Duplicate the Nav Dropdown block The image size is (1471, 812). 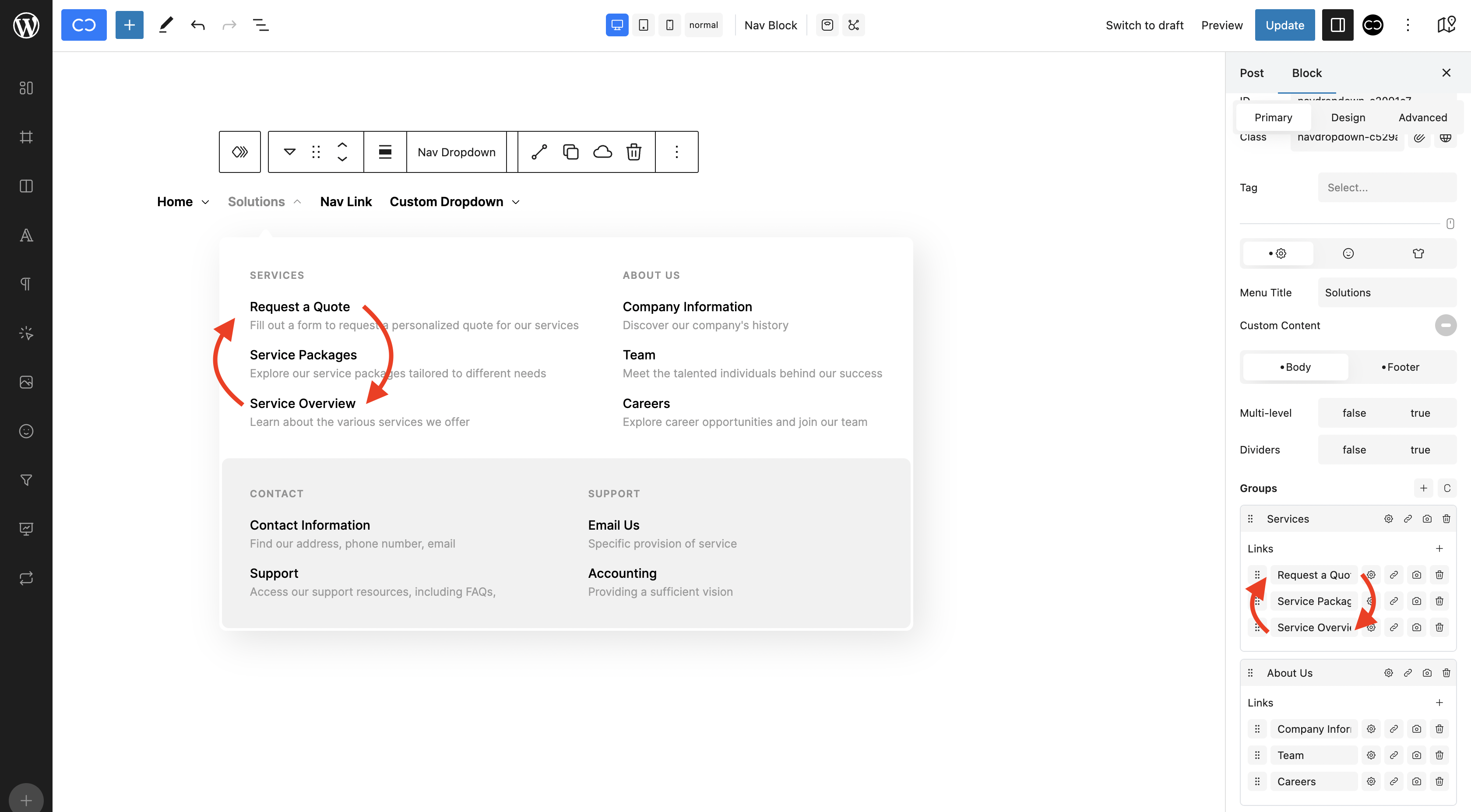pyautogui.click(x=570, y=152)
